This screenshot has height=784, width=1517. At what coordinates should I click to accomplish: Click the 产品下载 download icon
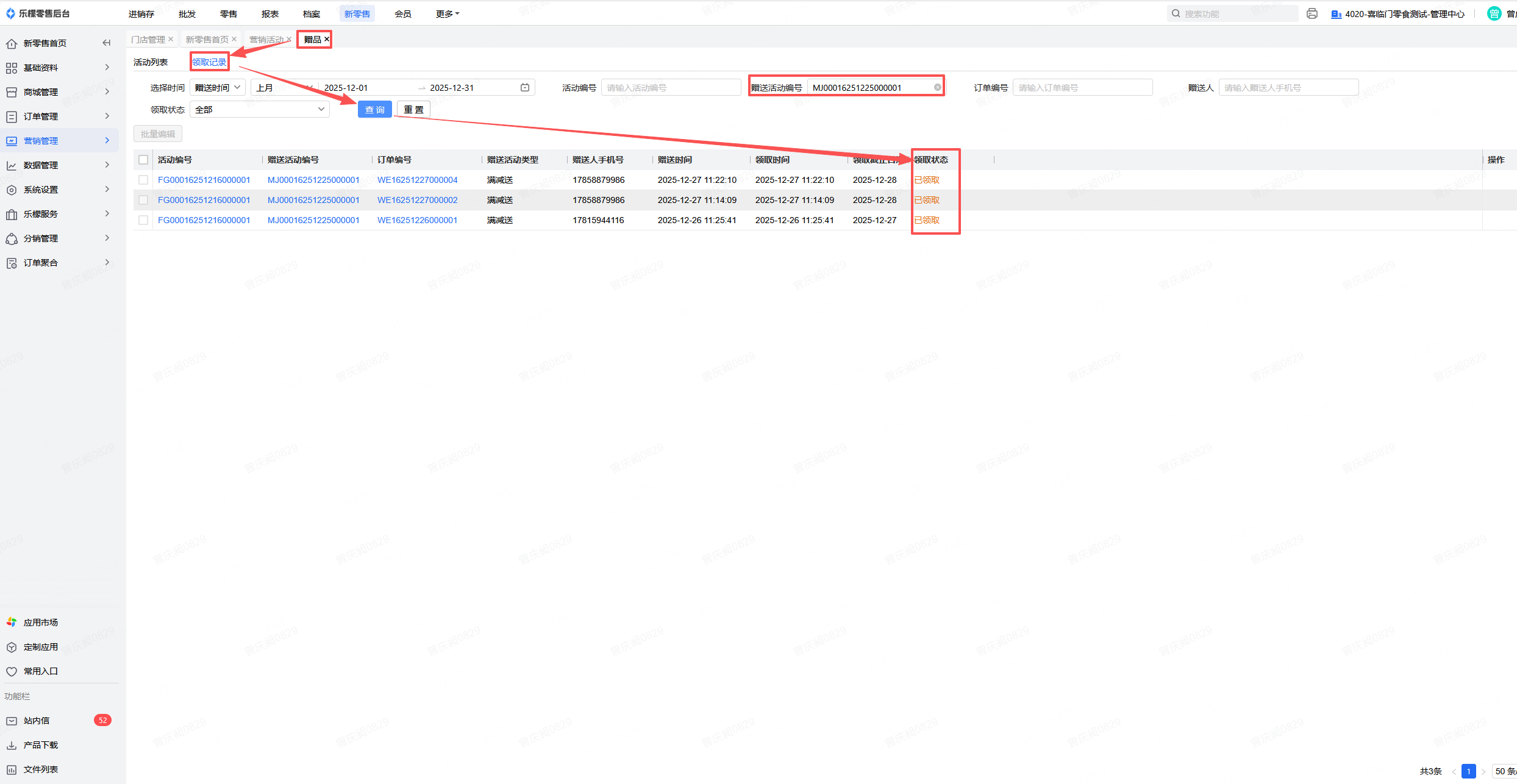(x=12, y=745)
